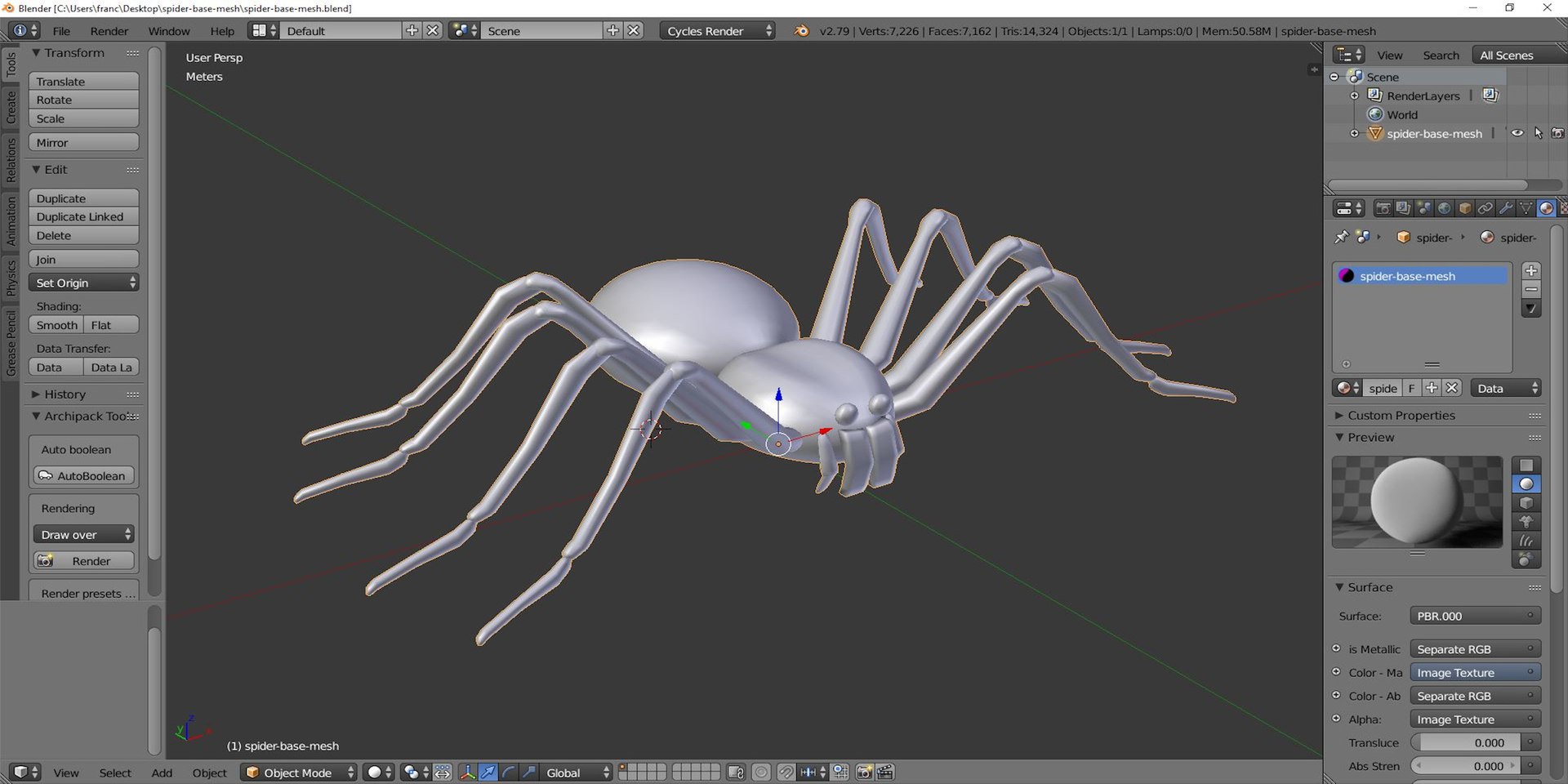1568x784 pixels.
Task: Toggle snap magnet in viewport header
Action: (x=786, y=772)
